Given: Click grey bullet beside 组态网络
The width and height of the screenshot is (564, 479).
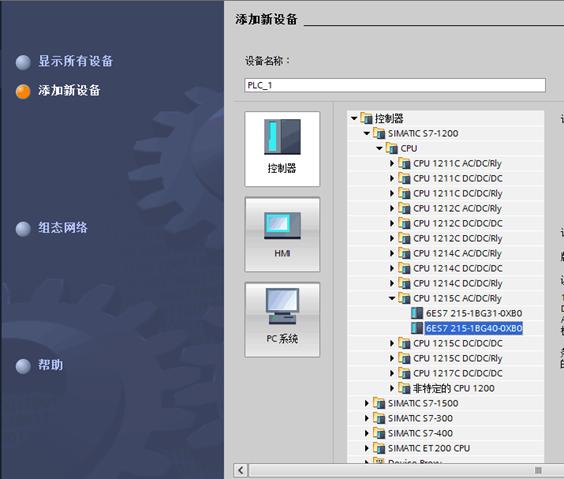Looking at the screenshot, I should point(23,229).
